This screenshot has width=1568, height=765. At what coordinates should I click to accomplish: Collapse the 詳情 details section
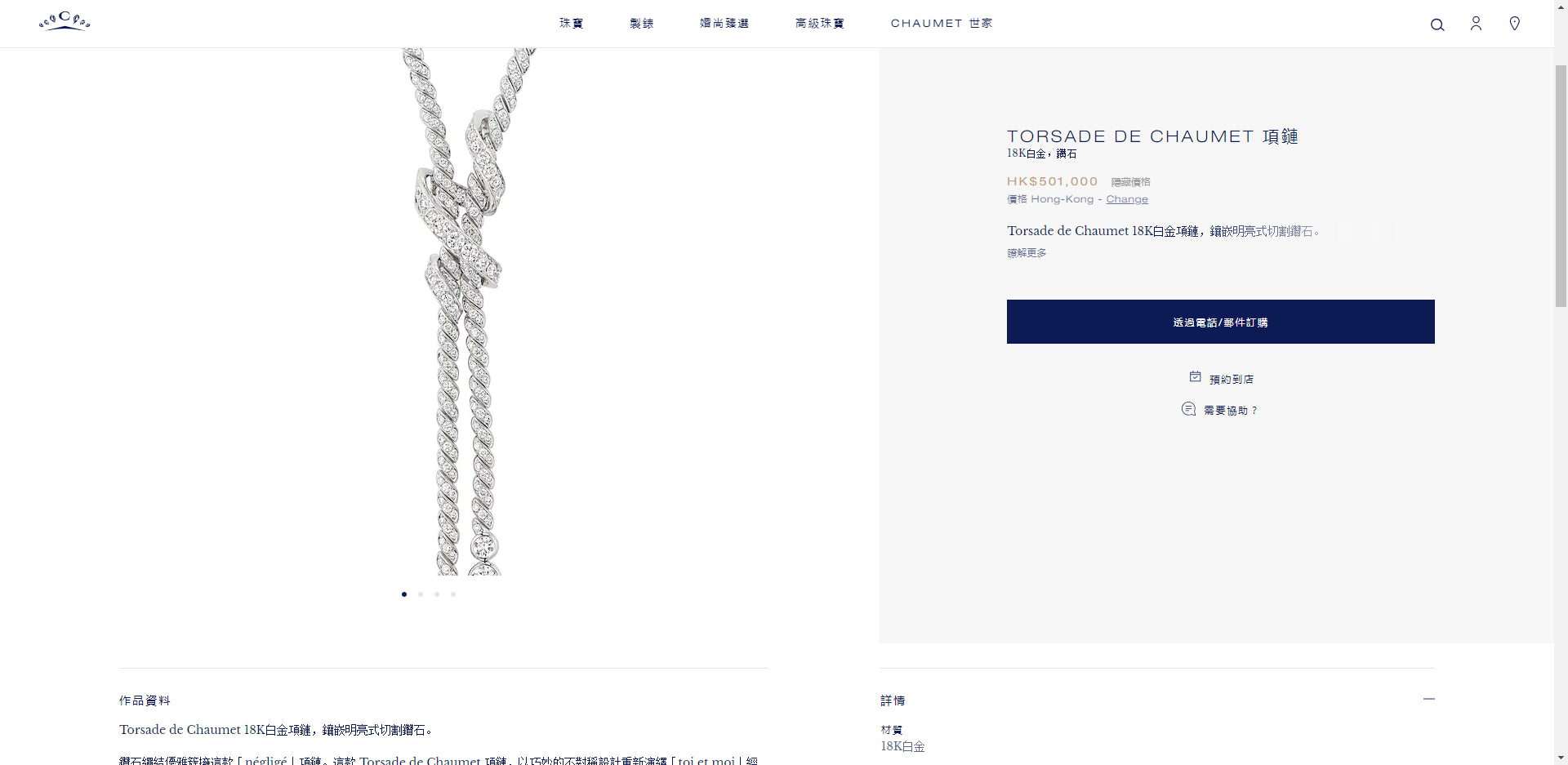click(x=1428, y=699)
